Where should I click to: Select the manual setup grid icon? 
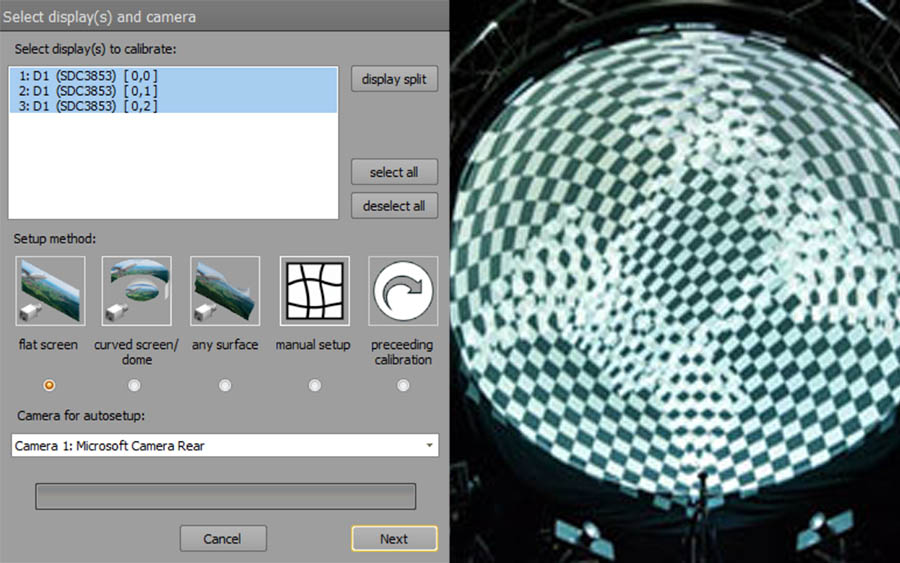[315, 291]
